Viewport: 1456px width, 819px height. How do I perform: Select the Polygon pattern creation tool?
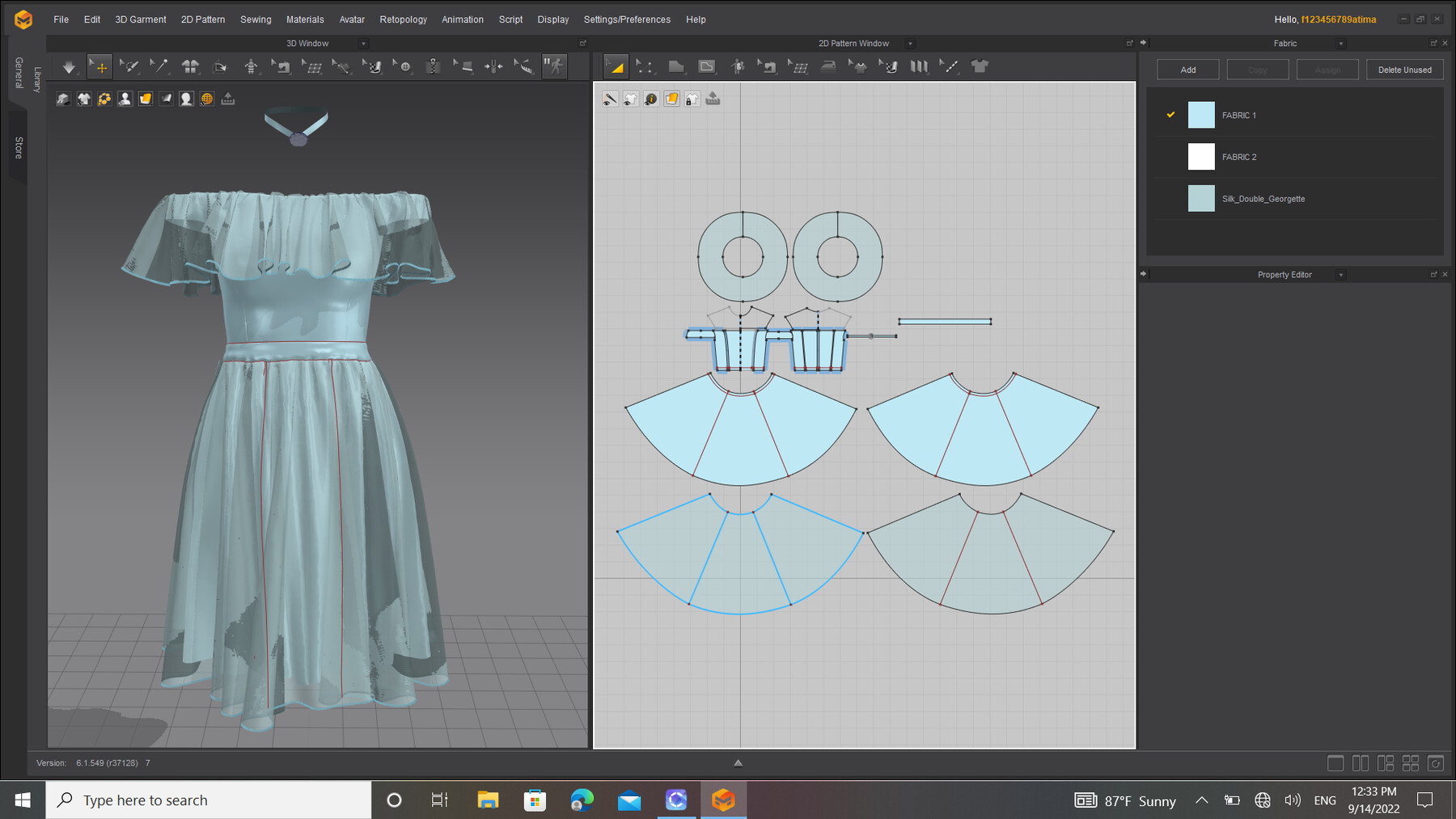point(675,66)
